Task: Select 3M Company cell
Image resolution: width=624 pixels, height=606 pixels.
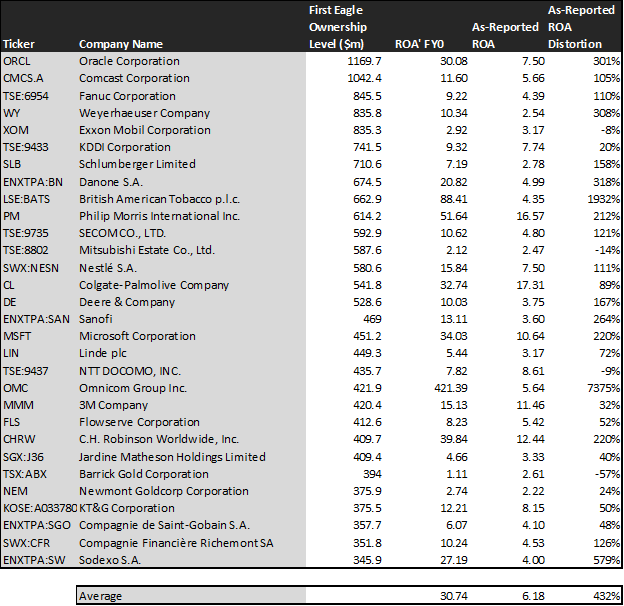Action: coord(113,405)
